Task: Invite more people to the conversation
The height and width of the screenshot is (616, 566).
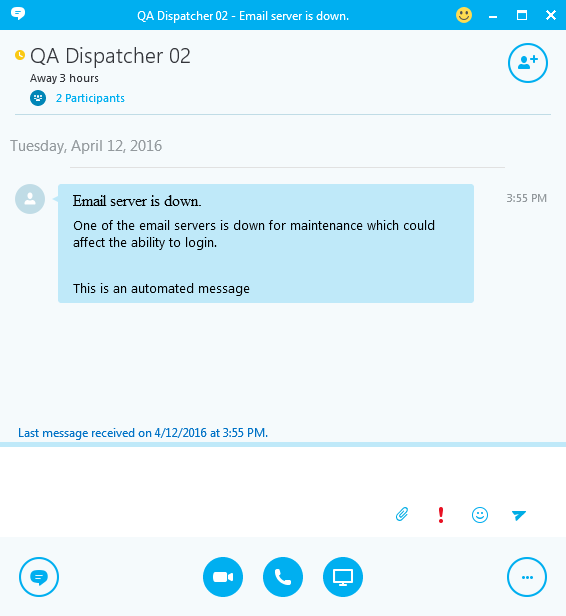Action: click(528, 63)
